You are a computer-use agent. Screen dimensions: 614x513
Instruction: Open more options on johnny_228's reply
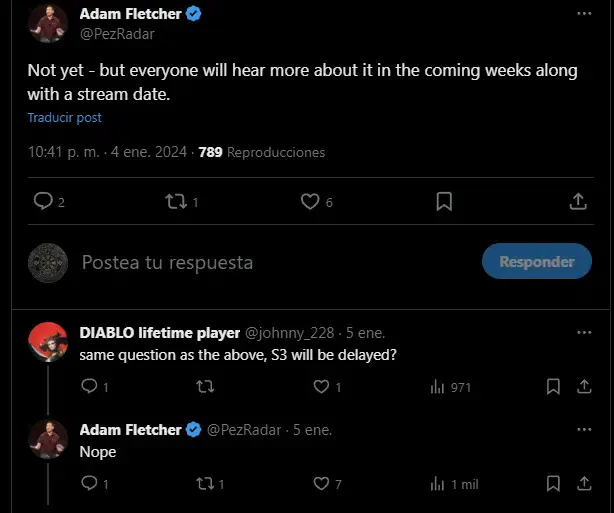[x=584, y=332]
